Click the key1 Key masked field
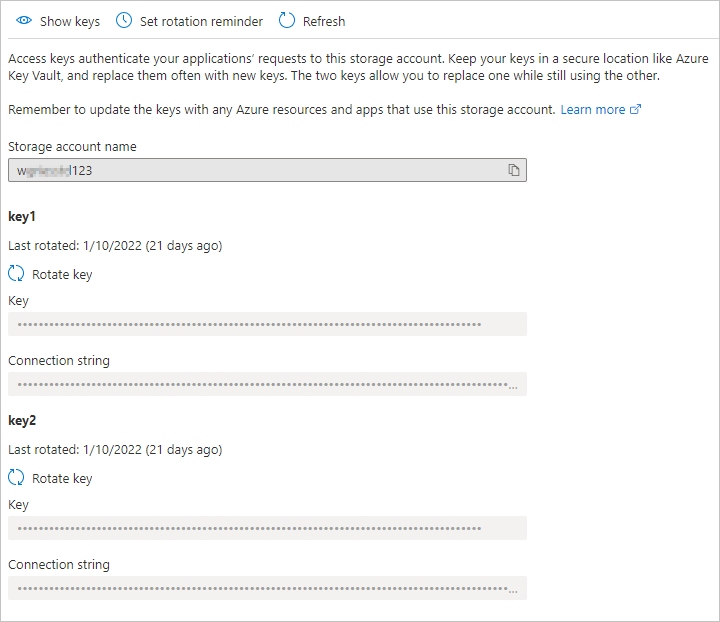The width and height of the screenshot is (720, 622). coord(267,324)
